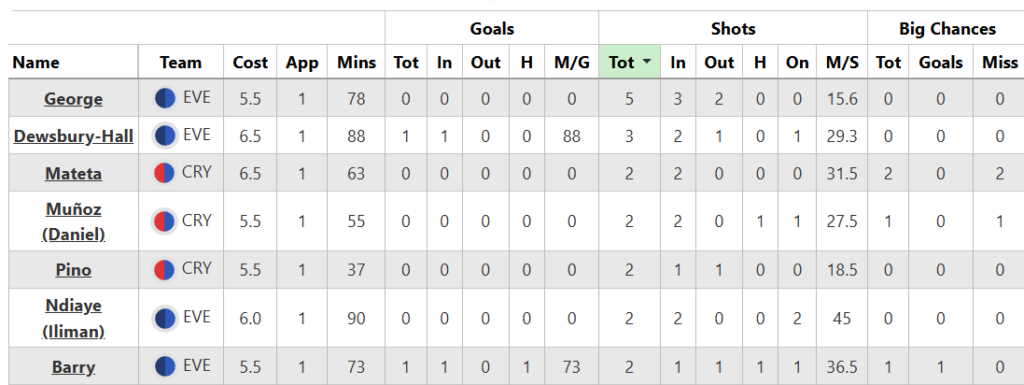Screen dimensions: 1024x385
Task: Click the Crystal Palace badge in Mateta's row
Action: 163,173
